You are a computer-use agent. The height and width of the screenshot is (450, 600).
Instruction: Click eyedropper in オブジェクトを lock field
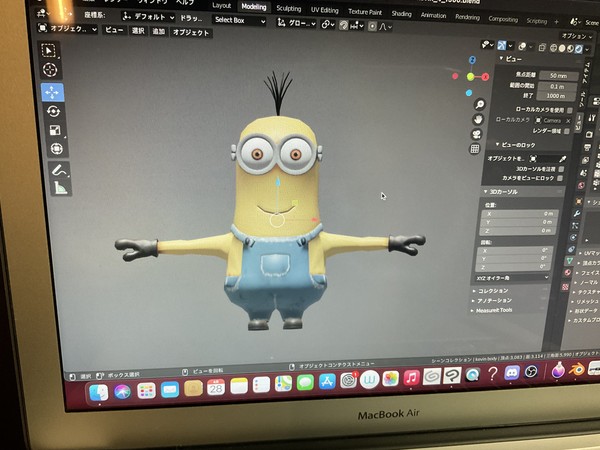562,159
